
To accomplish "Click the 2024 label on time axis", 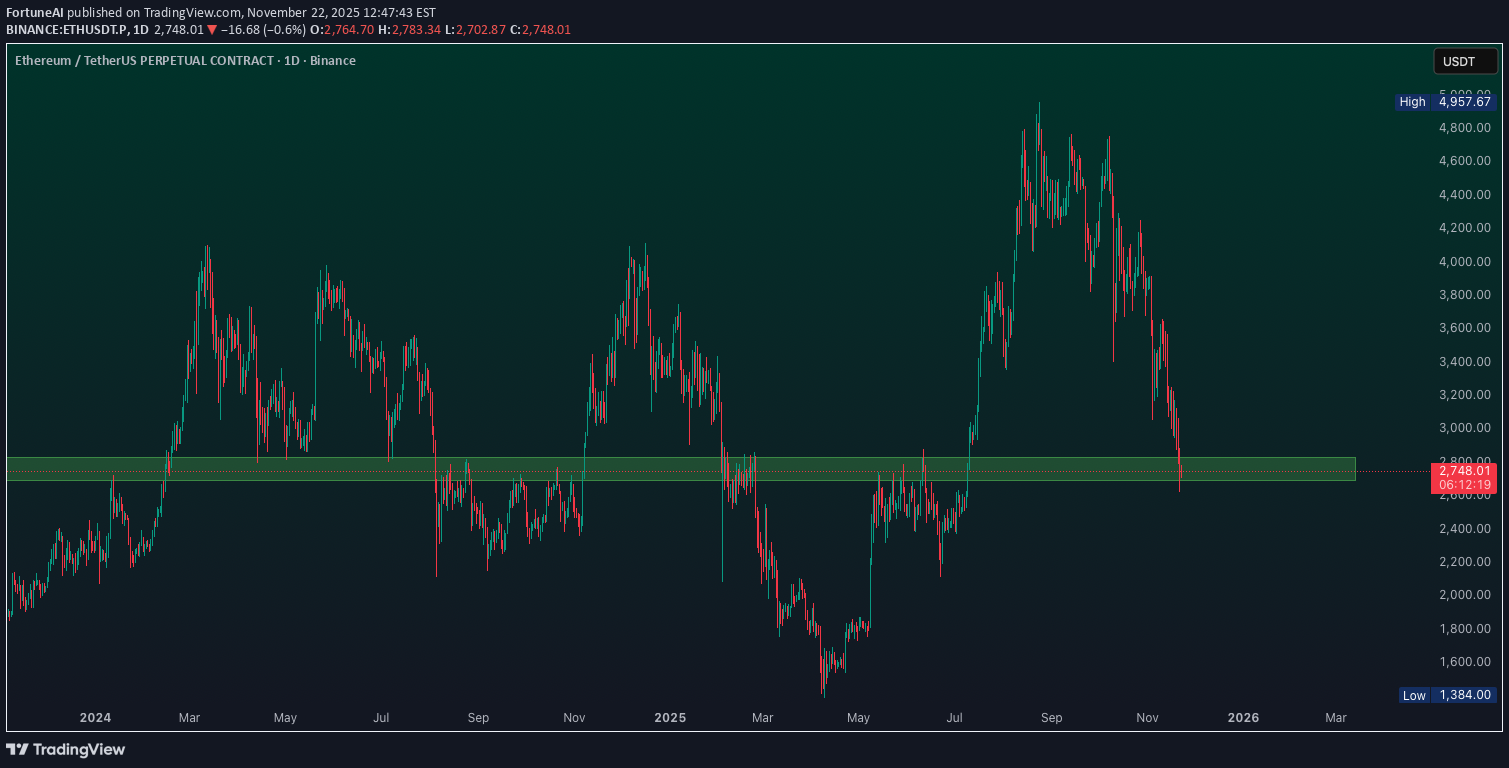I will 95,718.
